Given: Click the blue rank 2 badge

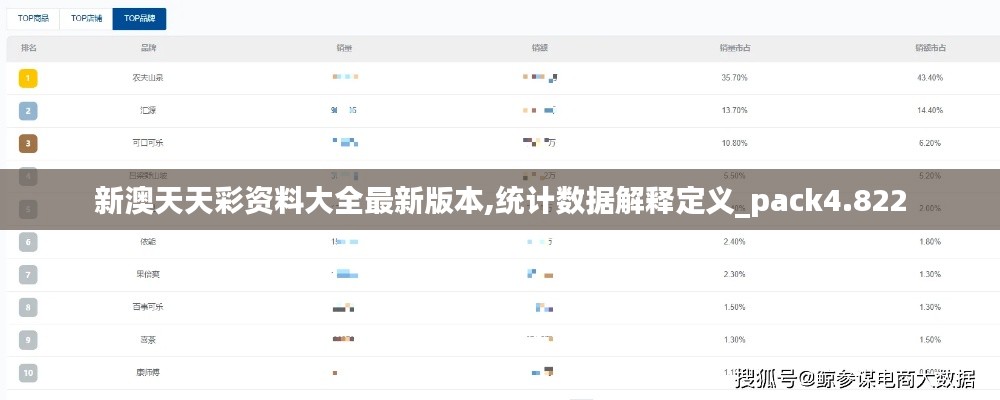Looking at the screenshot, I should coord(28,111).
